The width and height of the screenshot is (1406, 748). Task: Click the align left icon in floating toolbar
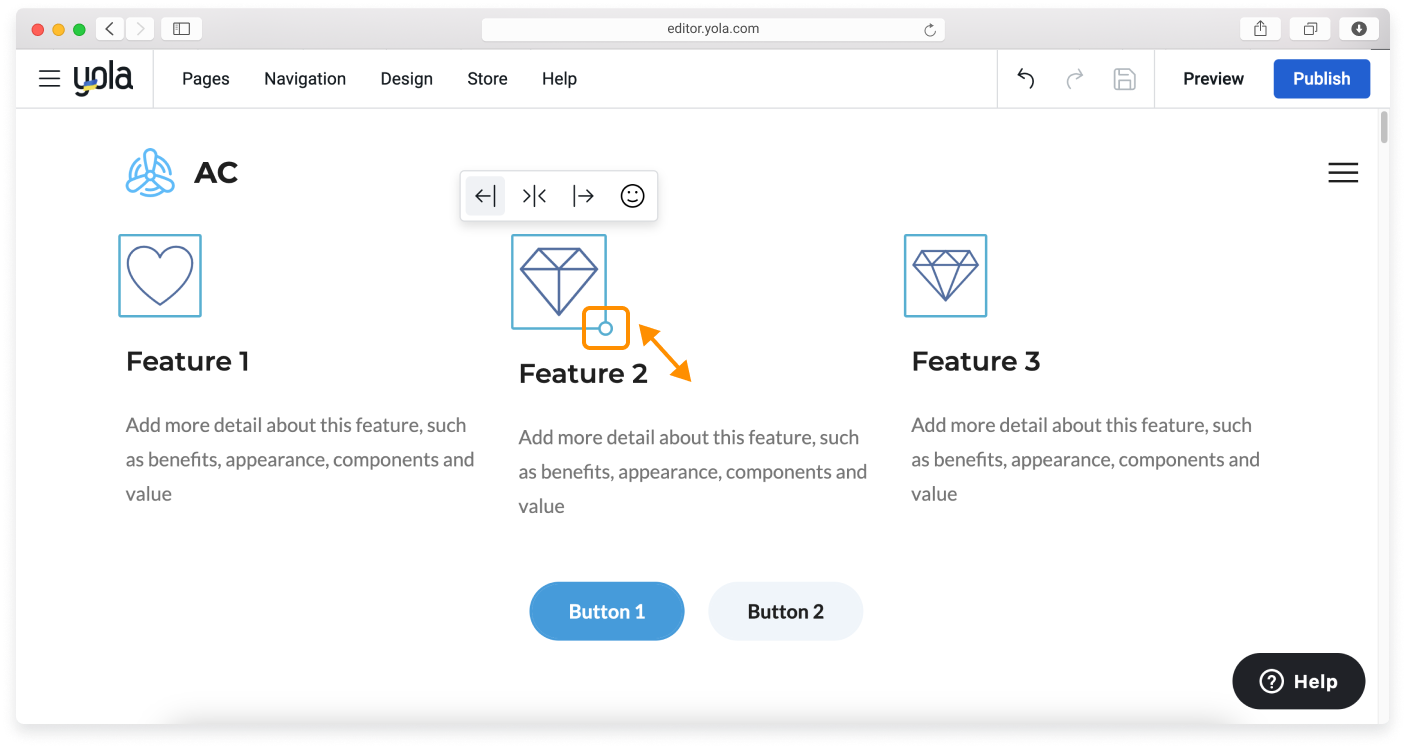485,196
